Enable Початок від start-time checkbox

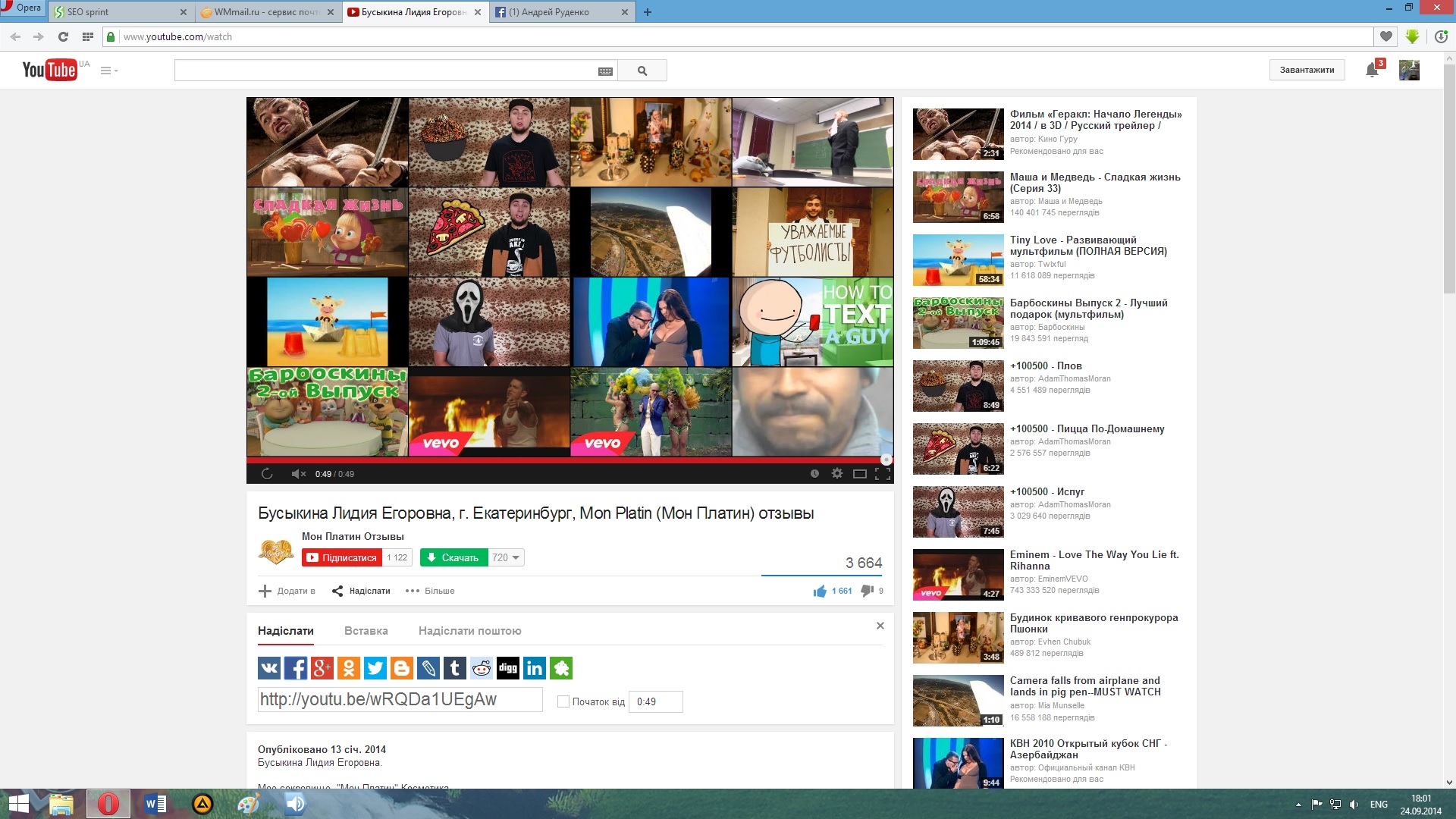tap(563, 701)
